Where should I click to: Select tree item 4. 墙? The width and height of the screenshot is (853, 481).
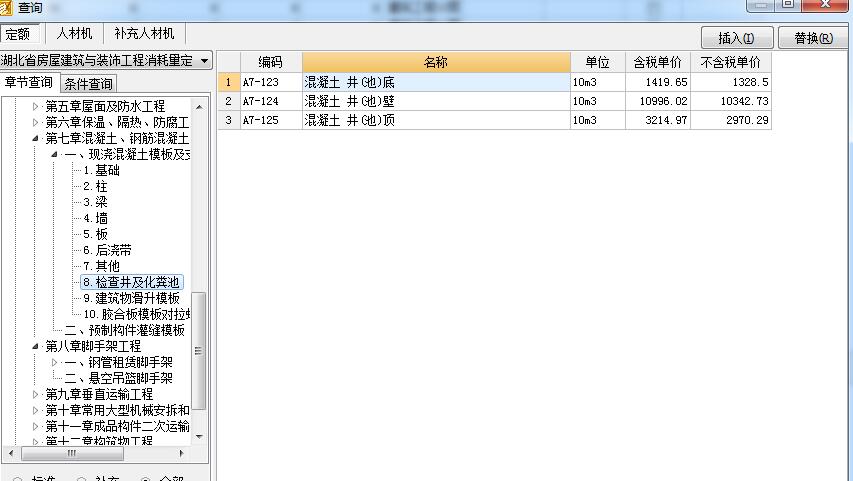(95, 218)
